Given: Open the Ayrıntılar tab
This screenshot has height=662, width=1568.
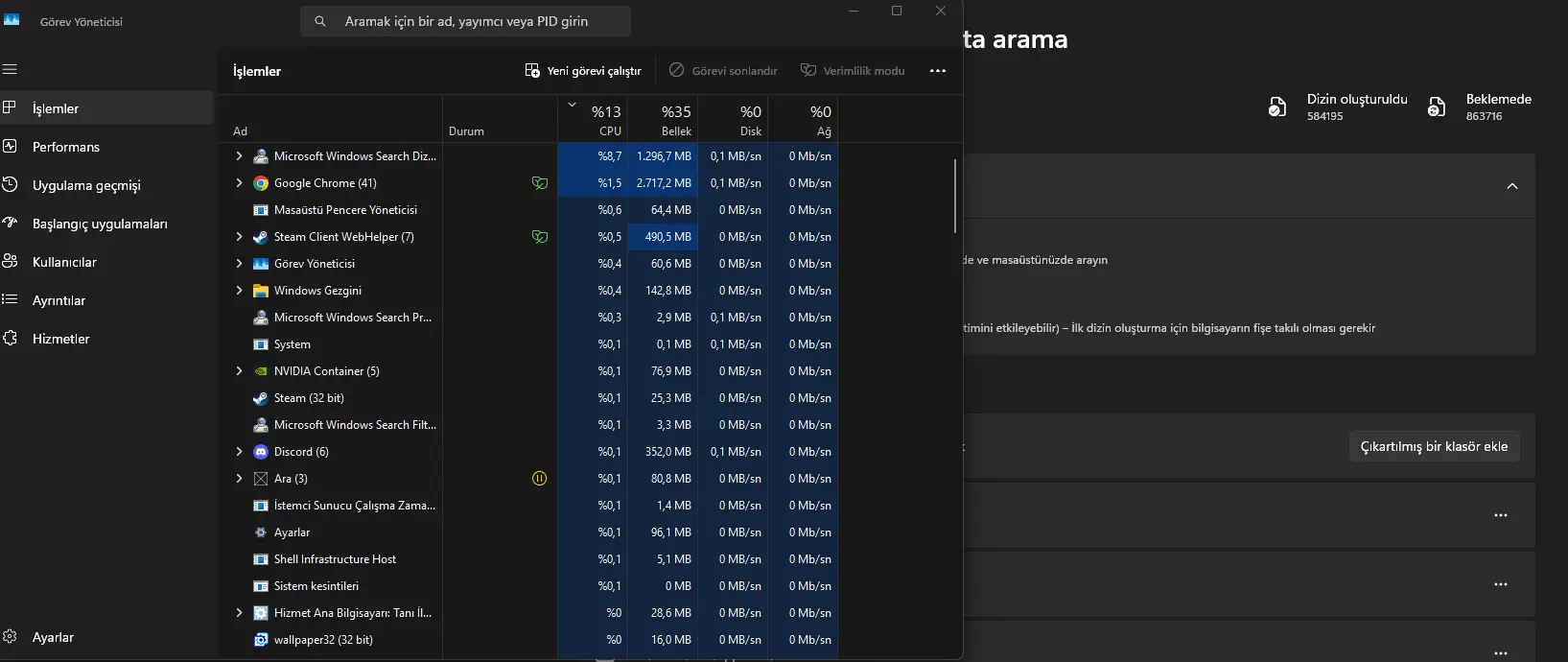Looking at the screenshot, I should pyautogui.click(x=106, y=300).
